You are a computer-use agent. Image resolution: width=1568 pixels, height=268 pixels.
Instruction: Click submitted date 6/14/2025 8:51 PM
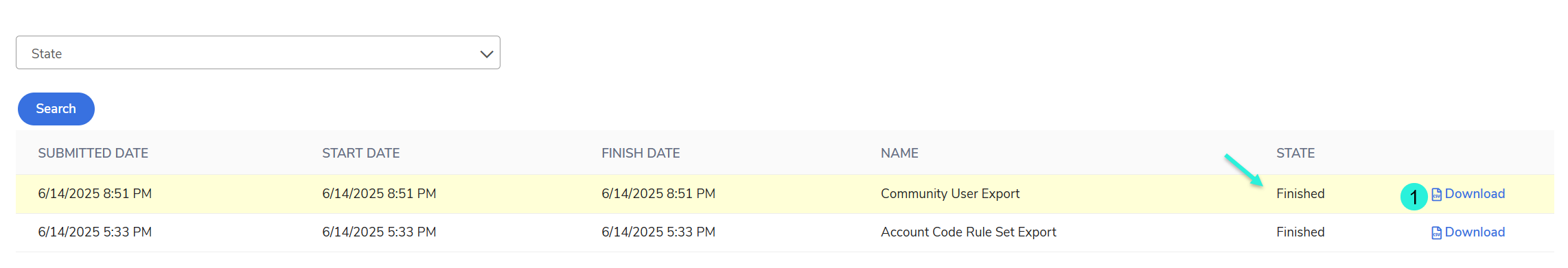click(95, 194)
